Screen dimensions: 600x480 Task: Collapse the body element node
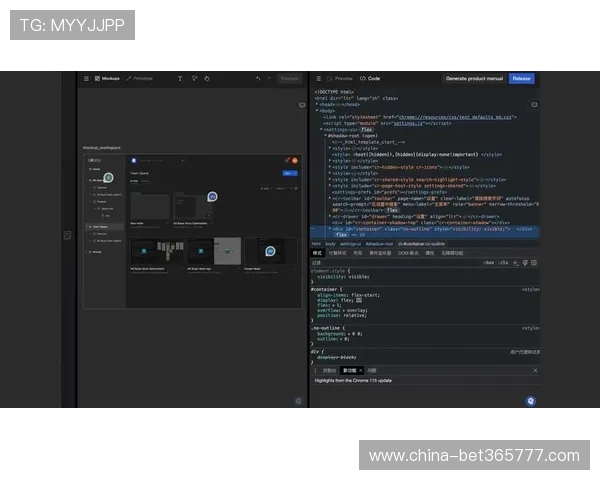point(317,110)
